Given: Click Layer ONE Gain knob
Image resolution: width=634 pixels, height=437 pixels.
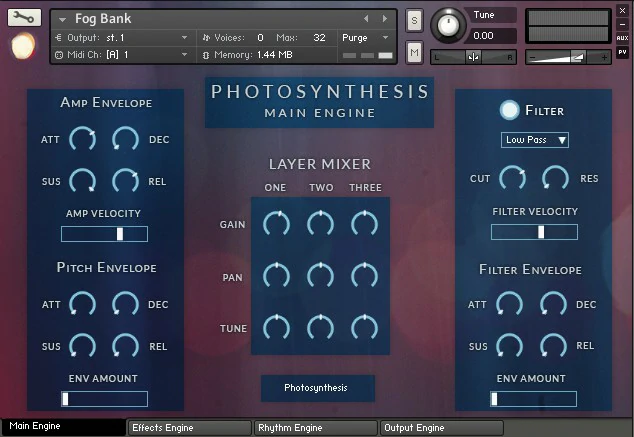Looking at the screenshot, I should click(277, 224).
